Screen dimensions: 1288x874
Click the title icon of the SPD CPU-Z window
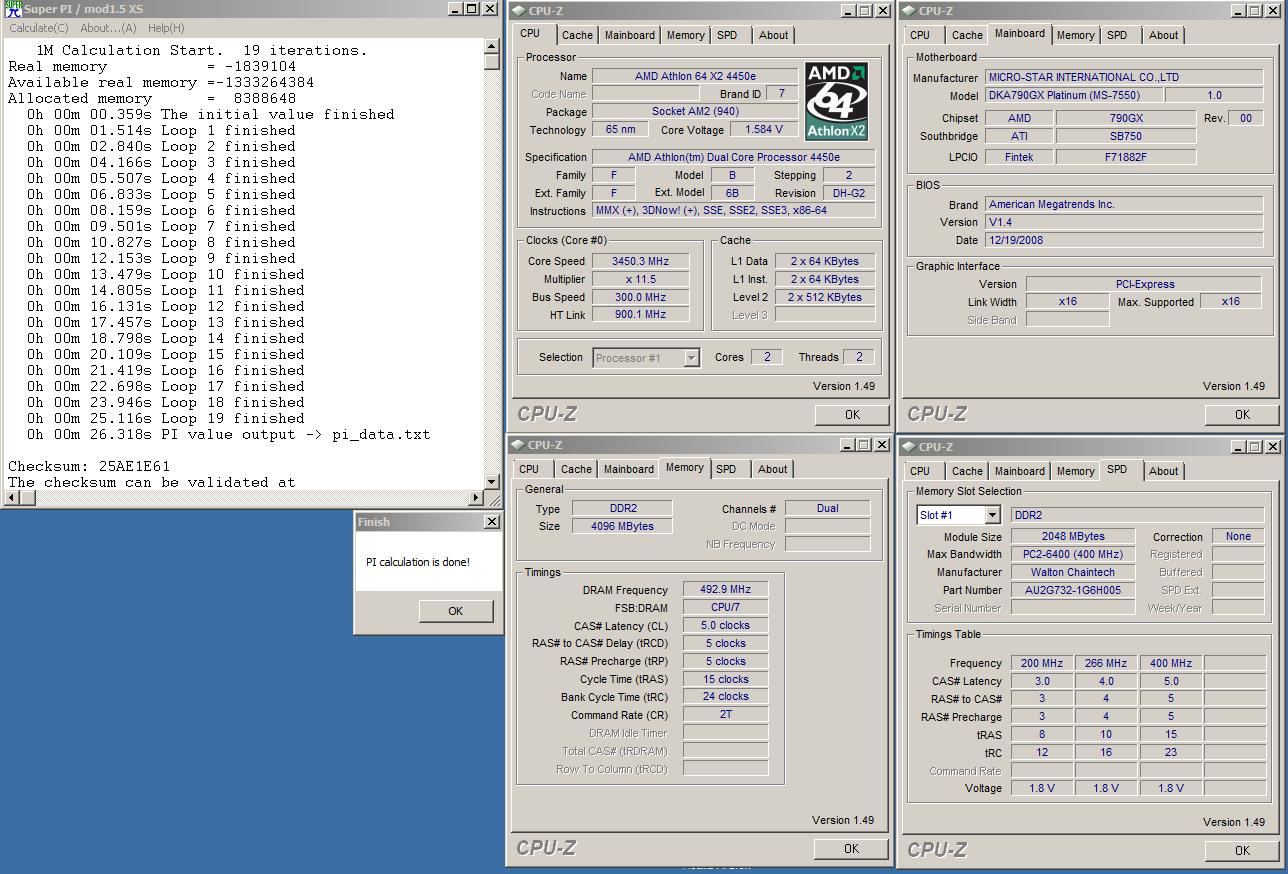click(x=908, y=446)
